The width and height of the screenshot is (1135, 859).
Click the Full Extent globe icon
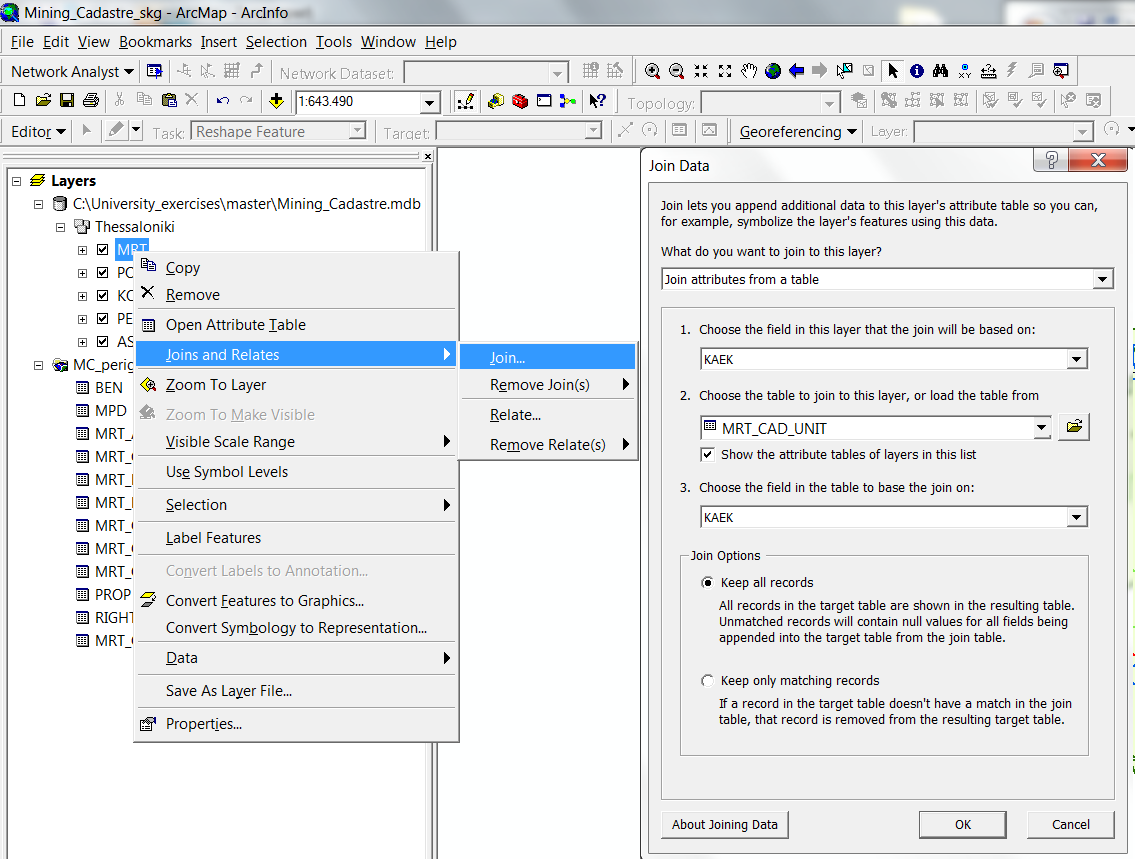[x=773, y=71]
